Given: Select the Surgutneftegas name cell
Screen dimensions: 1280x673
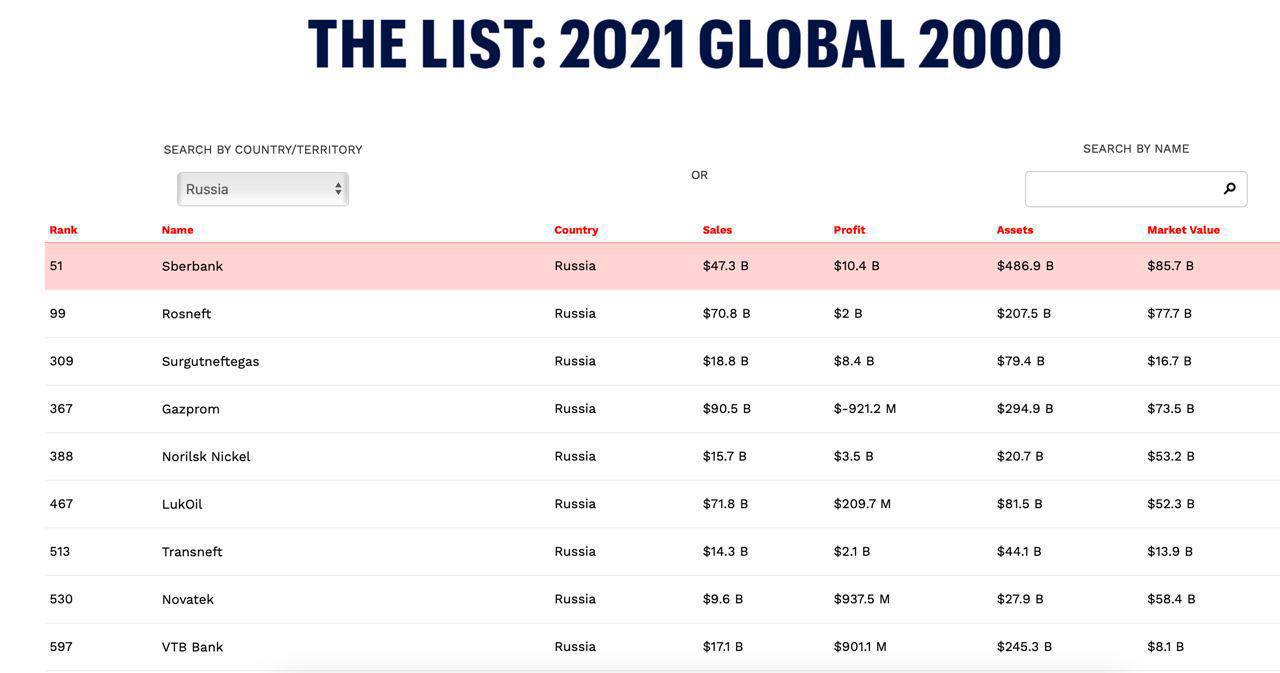Looking at the screenshot, I should tap(210, 361).
